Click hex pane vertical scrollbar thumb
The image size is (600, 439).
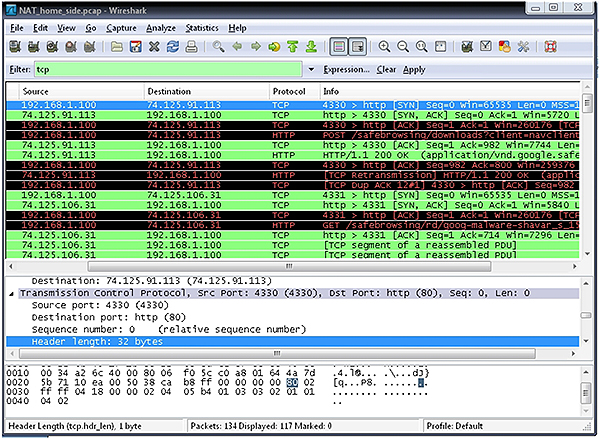click(586, 393)
